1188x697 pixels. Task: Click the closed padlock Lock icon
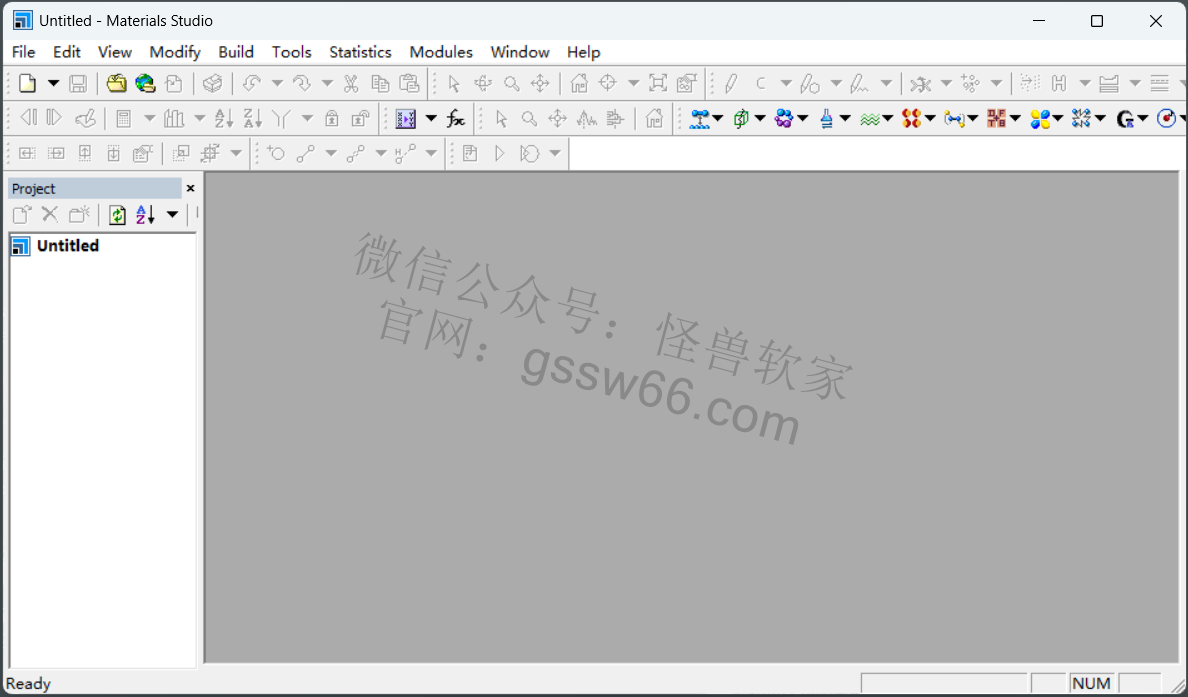[x=332, y=118]
